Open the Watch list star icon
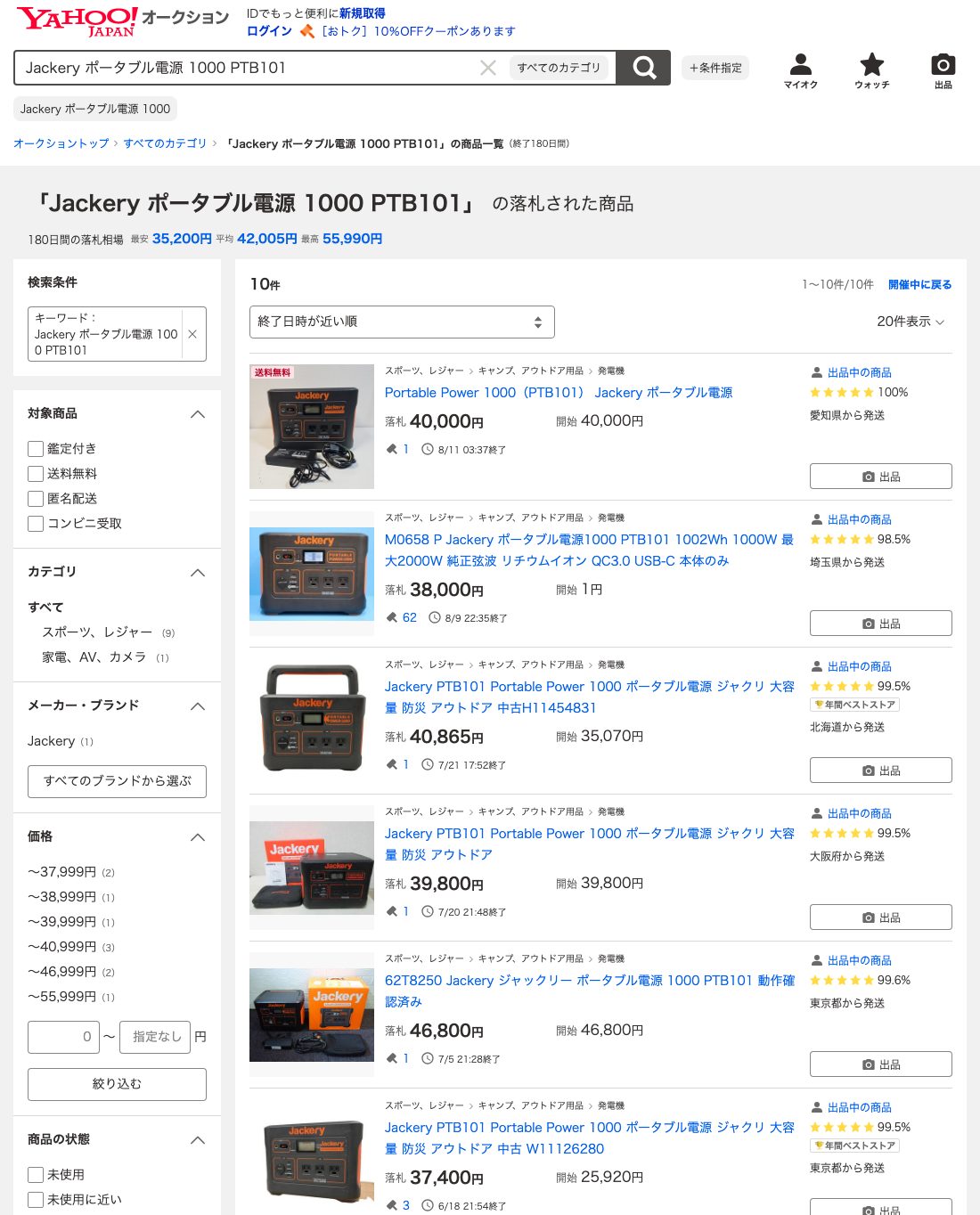 point(872,70)
